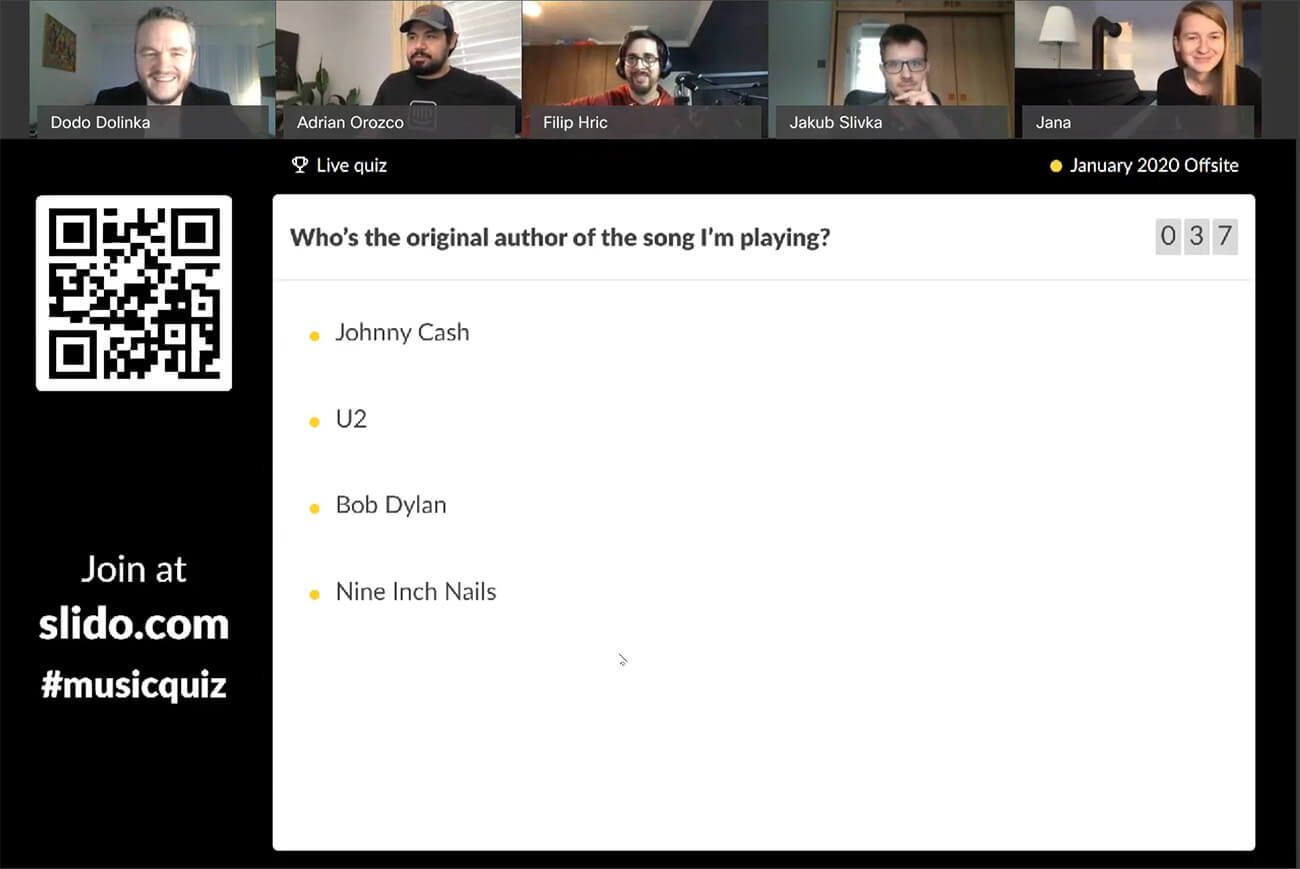The height and width of the screenshot is (869, 1300).
Task: Click the QR code image
Action: click(134, 293)
